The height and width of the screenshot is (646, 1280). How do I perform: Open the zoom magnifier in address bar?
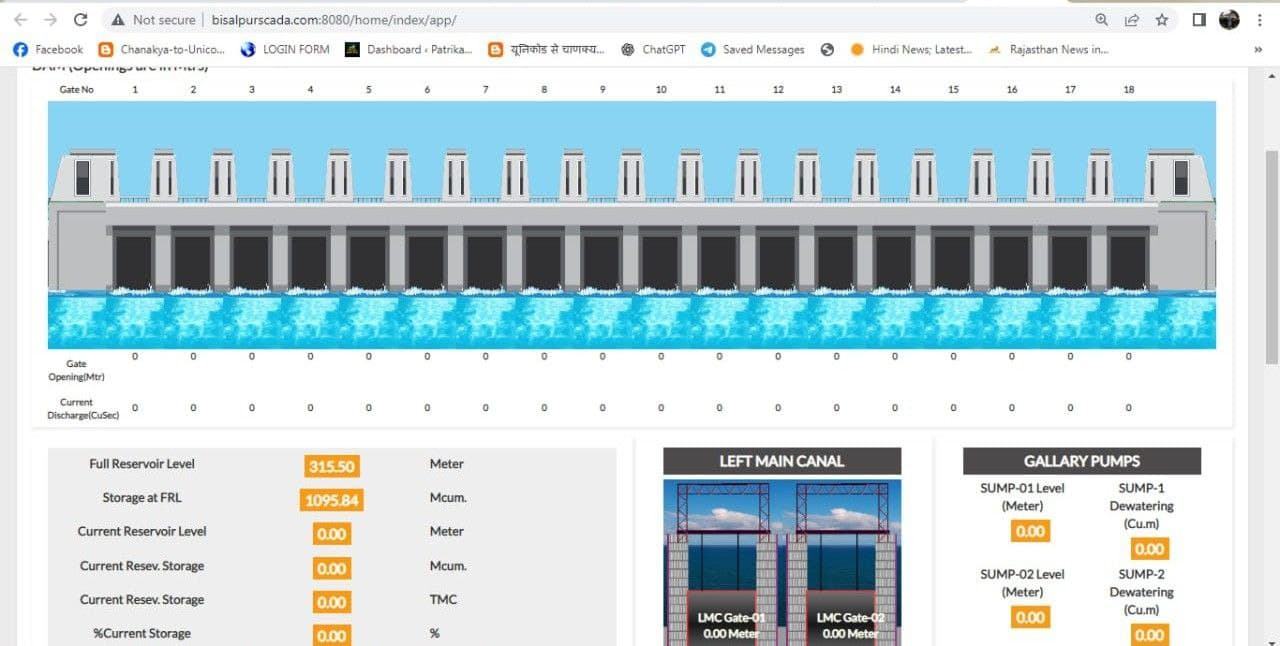coord(1102,20)
